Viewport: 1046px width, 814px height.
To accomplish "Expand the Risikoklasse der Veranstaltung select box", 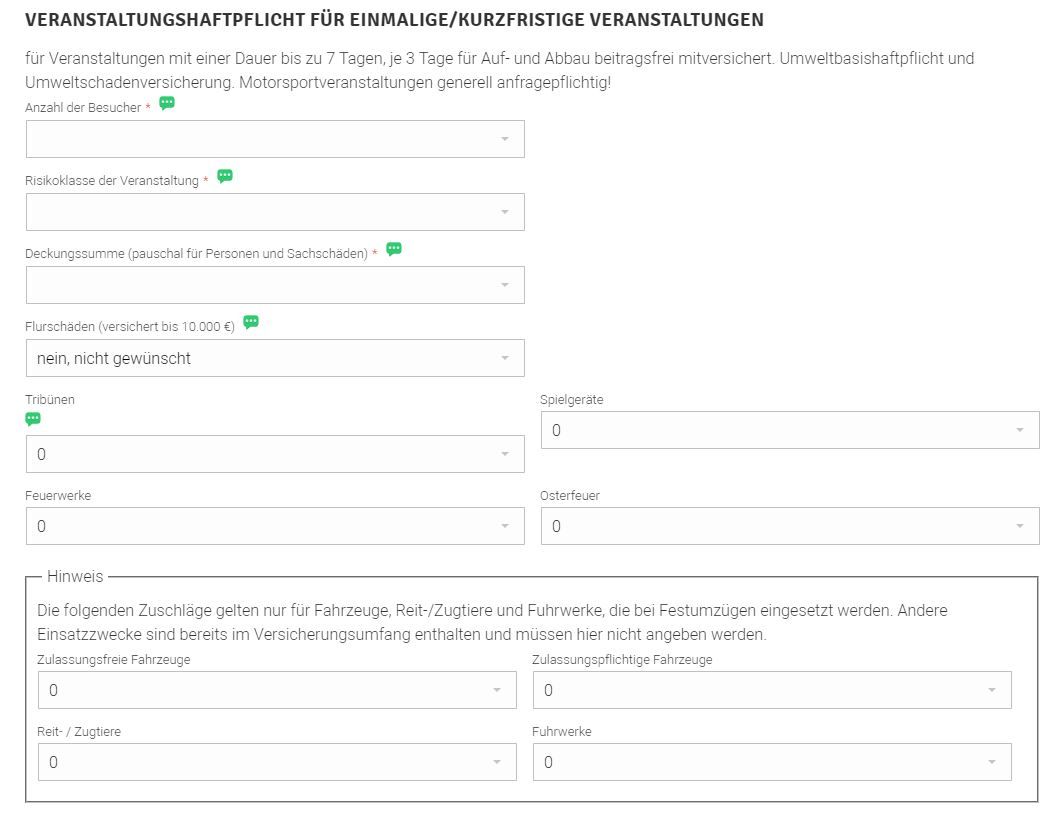I will tap(275, 212).
